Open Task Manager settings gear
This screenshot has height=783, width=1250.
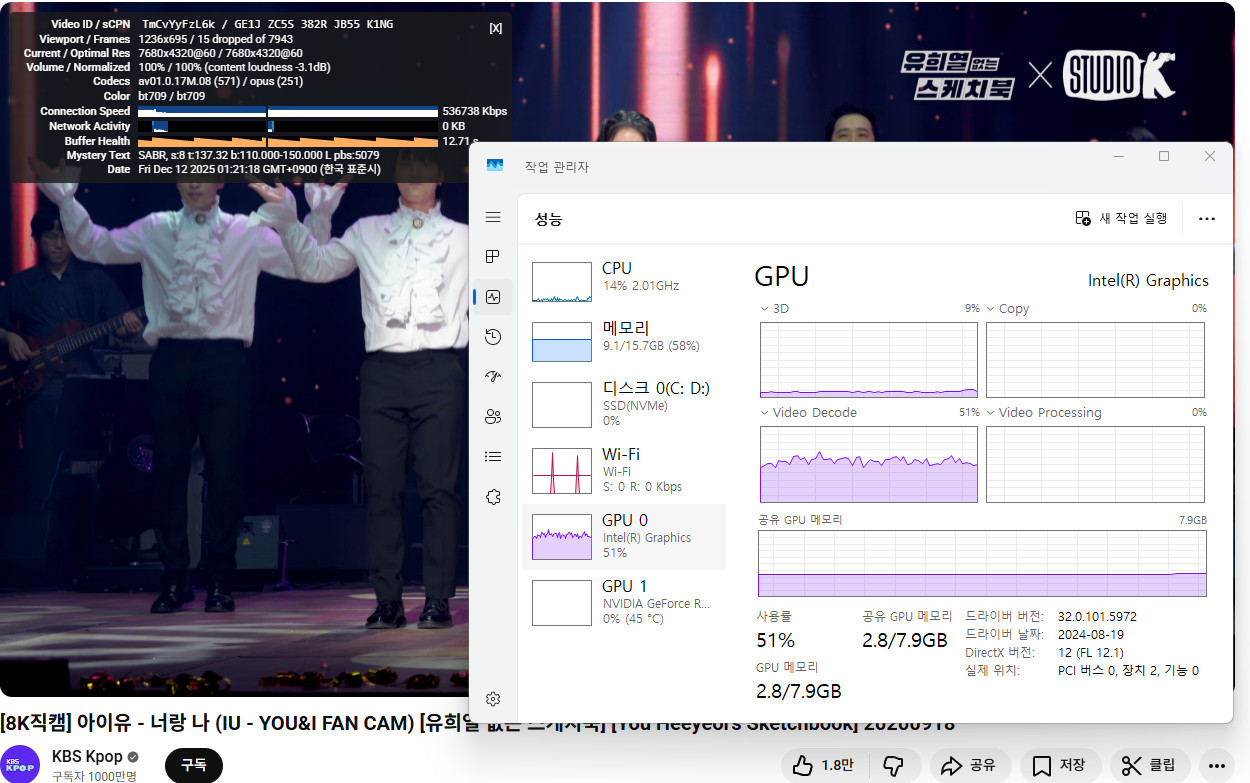point(492,699)
